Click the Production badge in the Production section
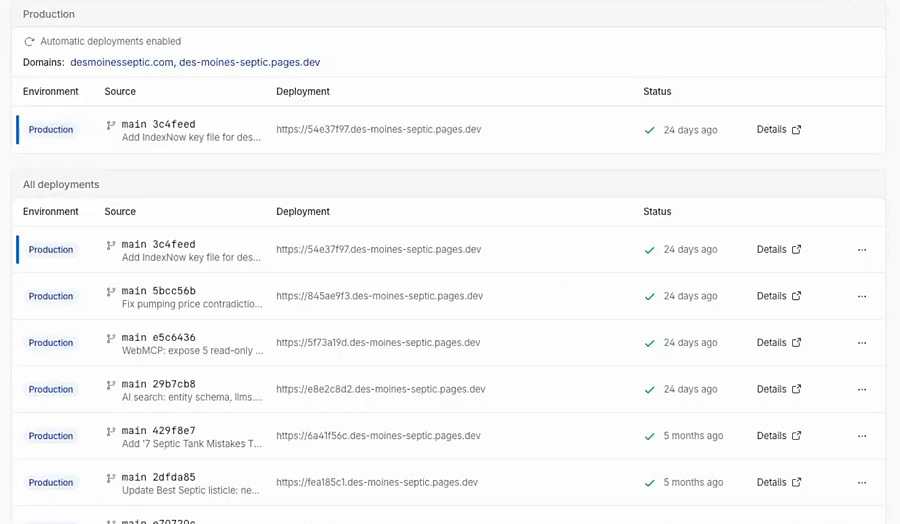Screen dimensions: 900x524 [51, 130]
